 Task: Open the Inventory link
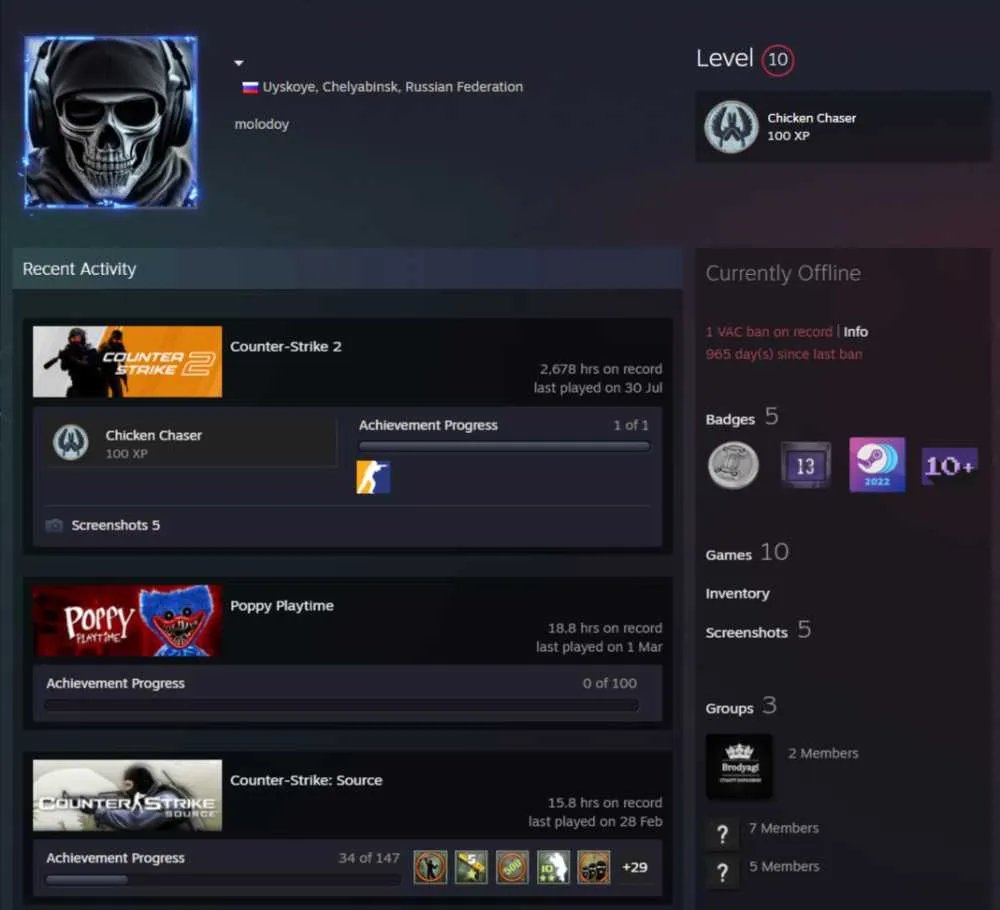pyautogui.click(x=737, y=594)
